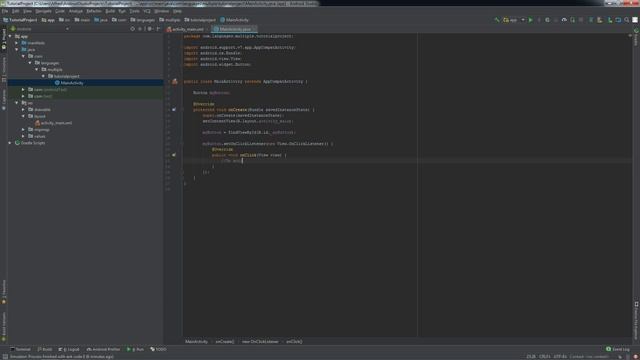Open the Help menu
The image size is (640, 360).
177,11
